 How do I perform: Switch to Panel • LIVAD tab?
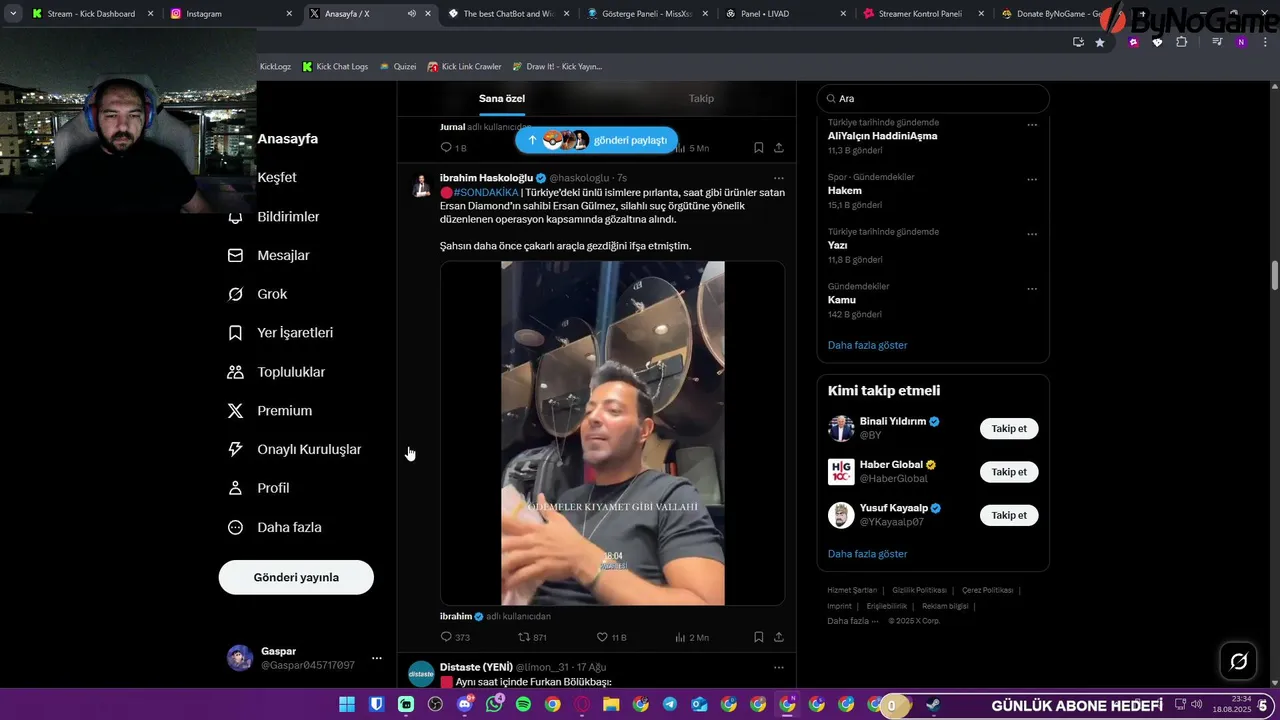[x=785, y=14]
